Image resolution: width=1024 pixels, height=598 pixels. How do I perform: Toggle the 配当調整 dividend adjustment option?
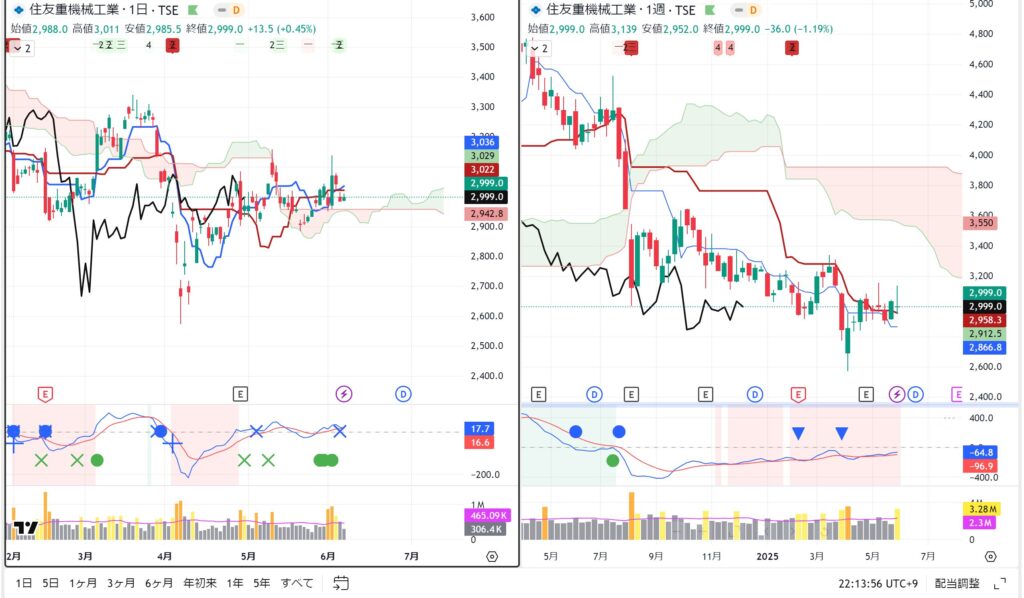[x=957, y=584]
